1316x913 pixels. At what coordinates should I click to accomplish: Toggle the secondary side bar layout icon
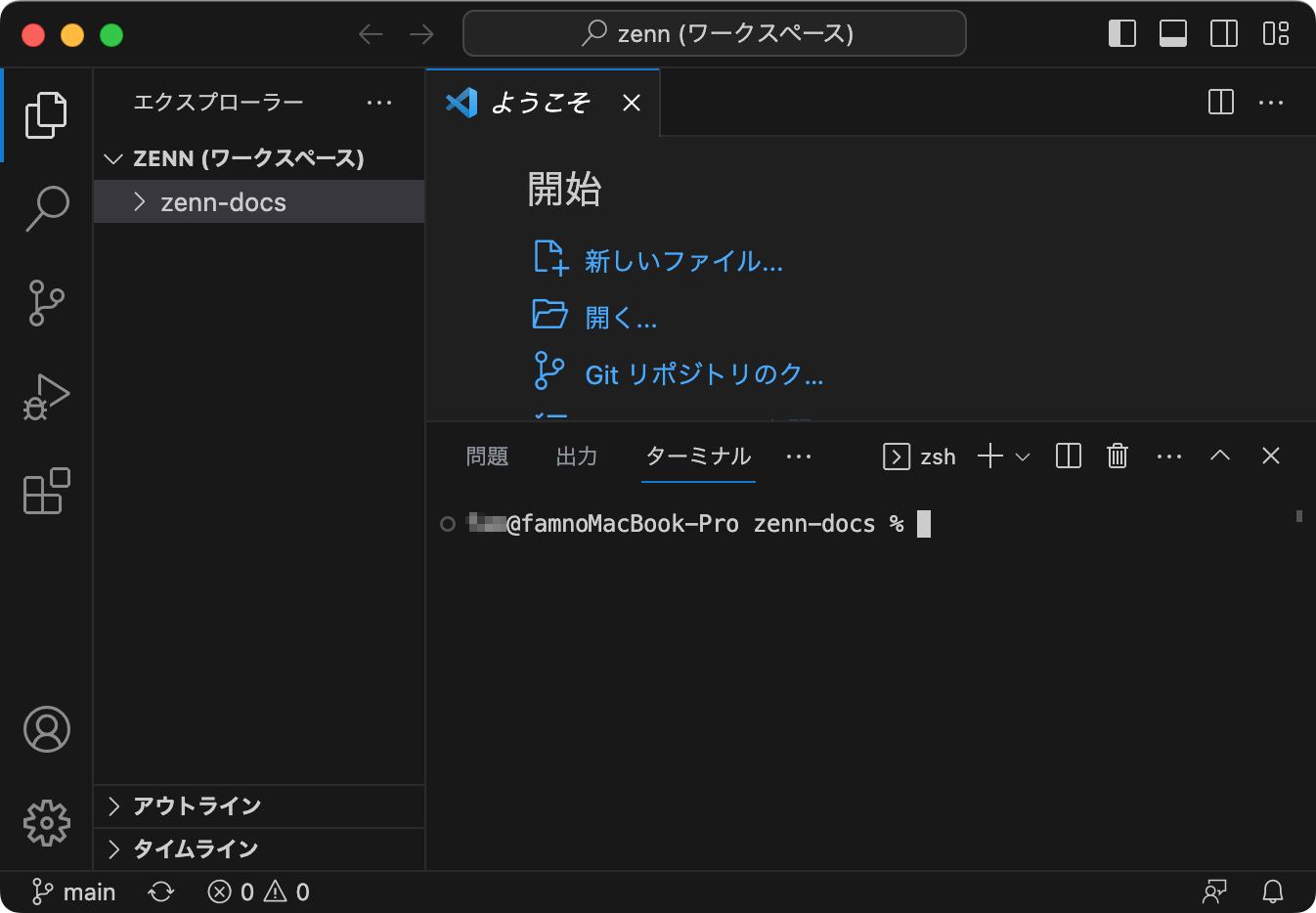pos(1223,34)
